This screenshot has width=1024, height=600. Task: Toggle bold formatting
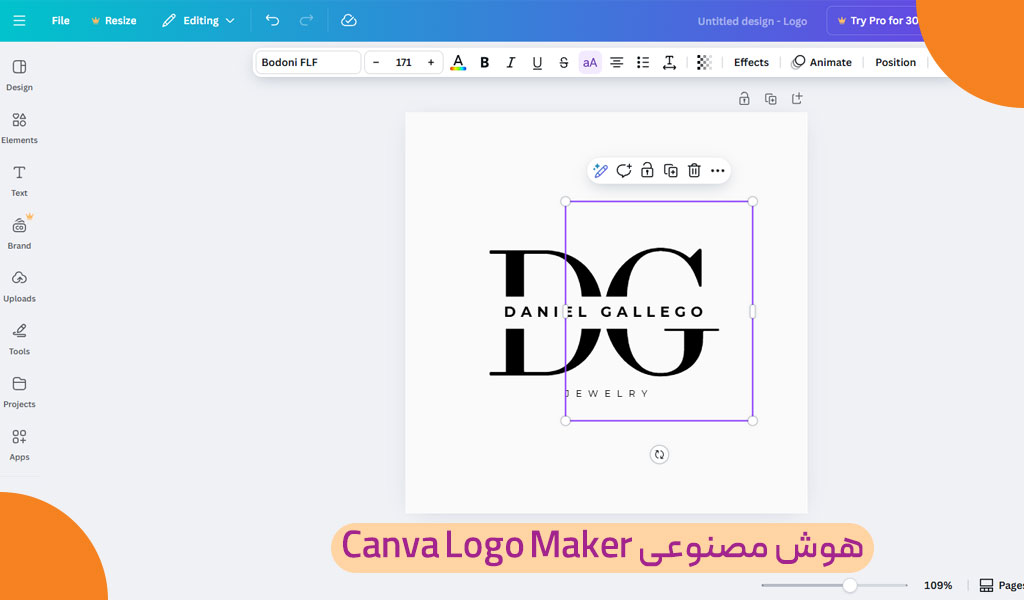[485, 62]
